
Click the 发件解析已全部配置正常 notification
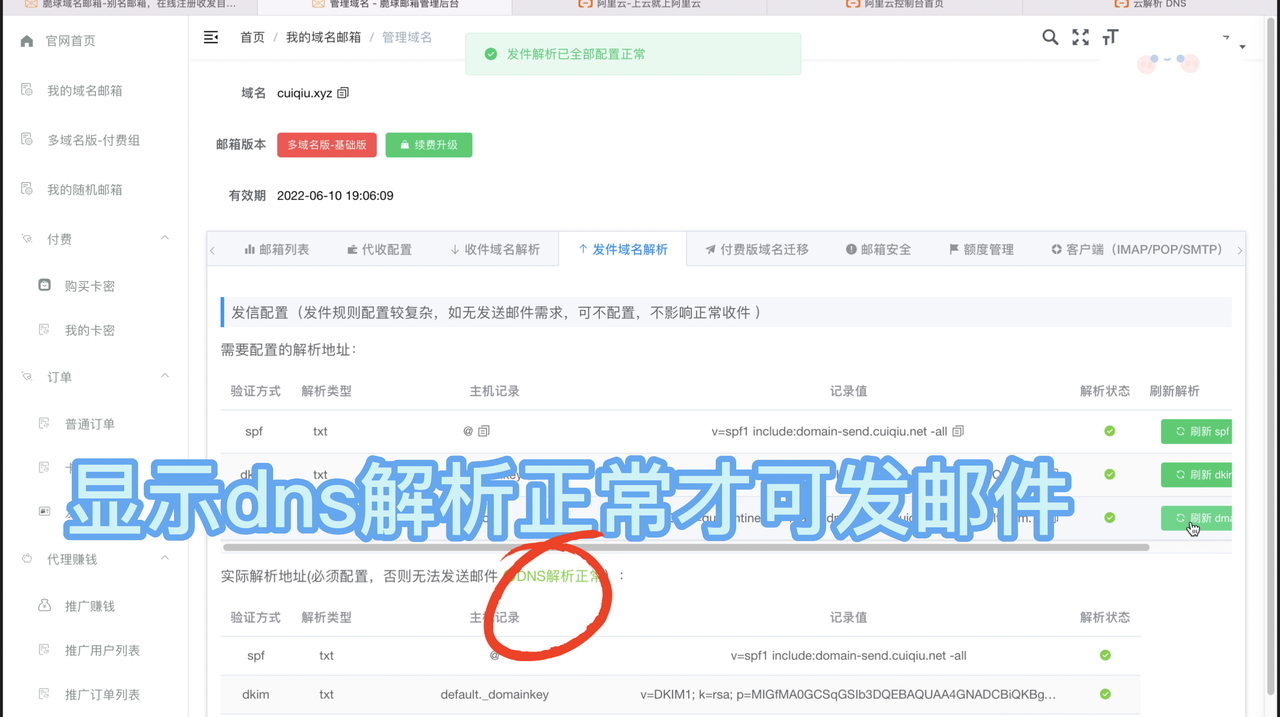[633, 54]
